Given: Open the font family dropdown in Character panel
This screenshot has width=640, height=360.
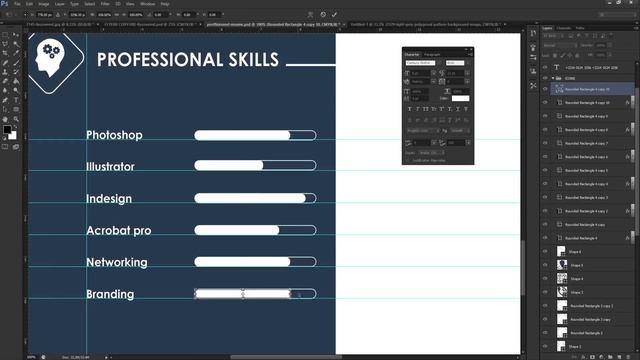Looking at the screenshot, I should point(421,63).
